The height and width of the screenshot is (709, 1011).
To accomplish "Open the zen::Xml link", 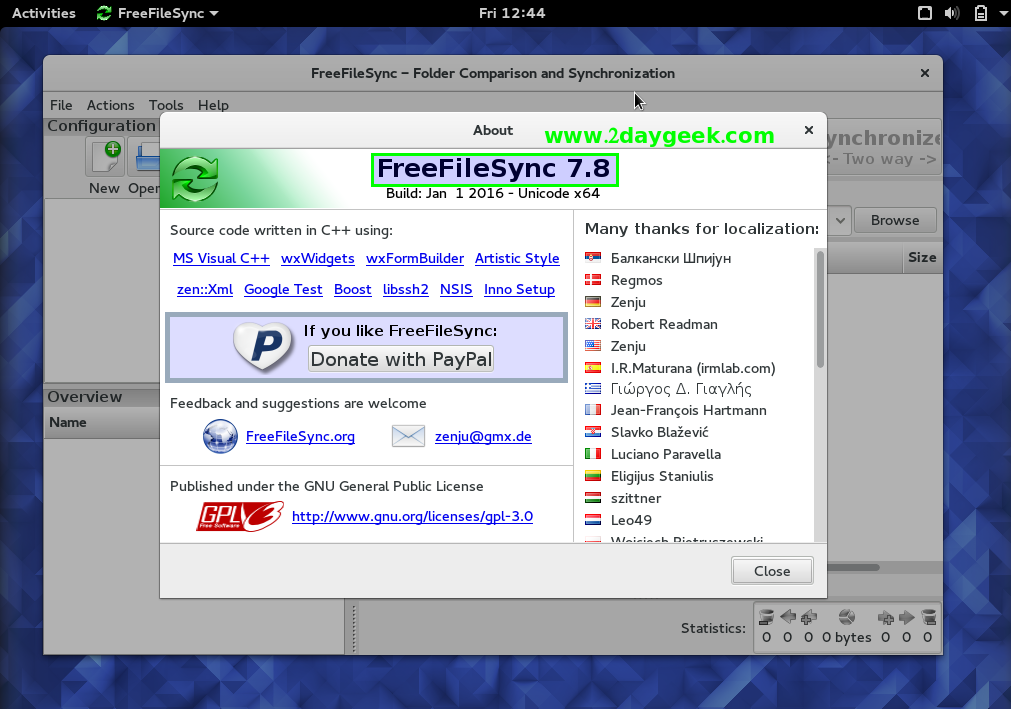I will pyautogui.click(x=205, y=289).
